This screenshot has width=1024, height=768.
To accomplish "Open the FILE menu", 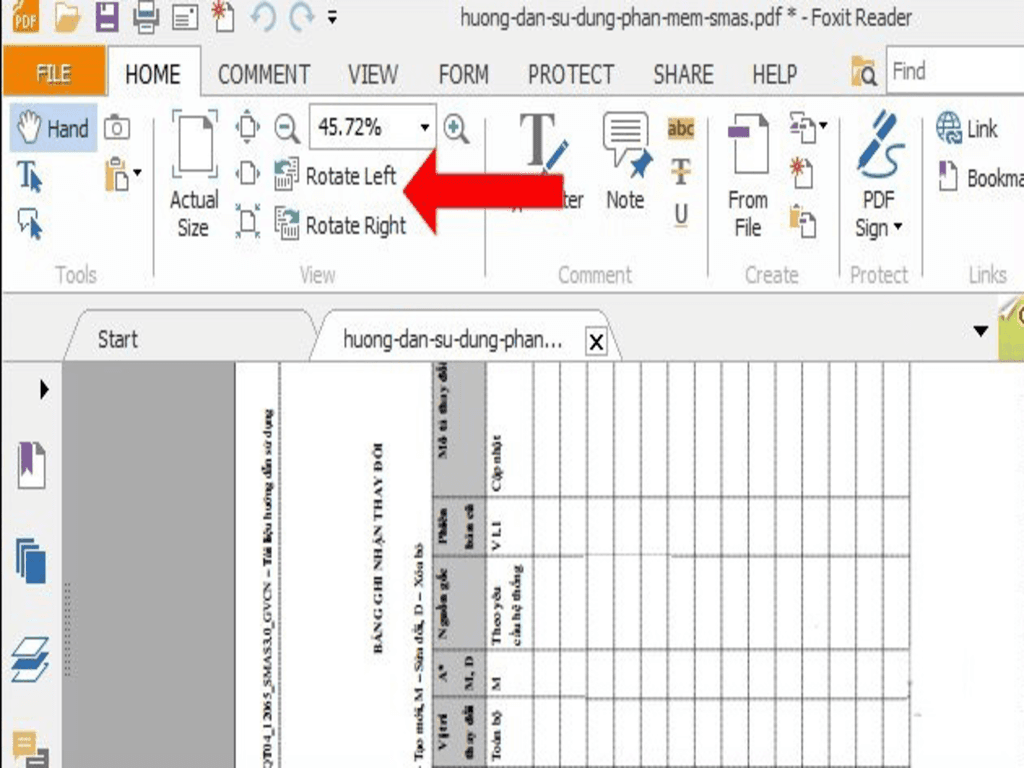I will pos(54,72).
